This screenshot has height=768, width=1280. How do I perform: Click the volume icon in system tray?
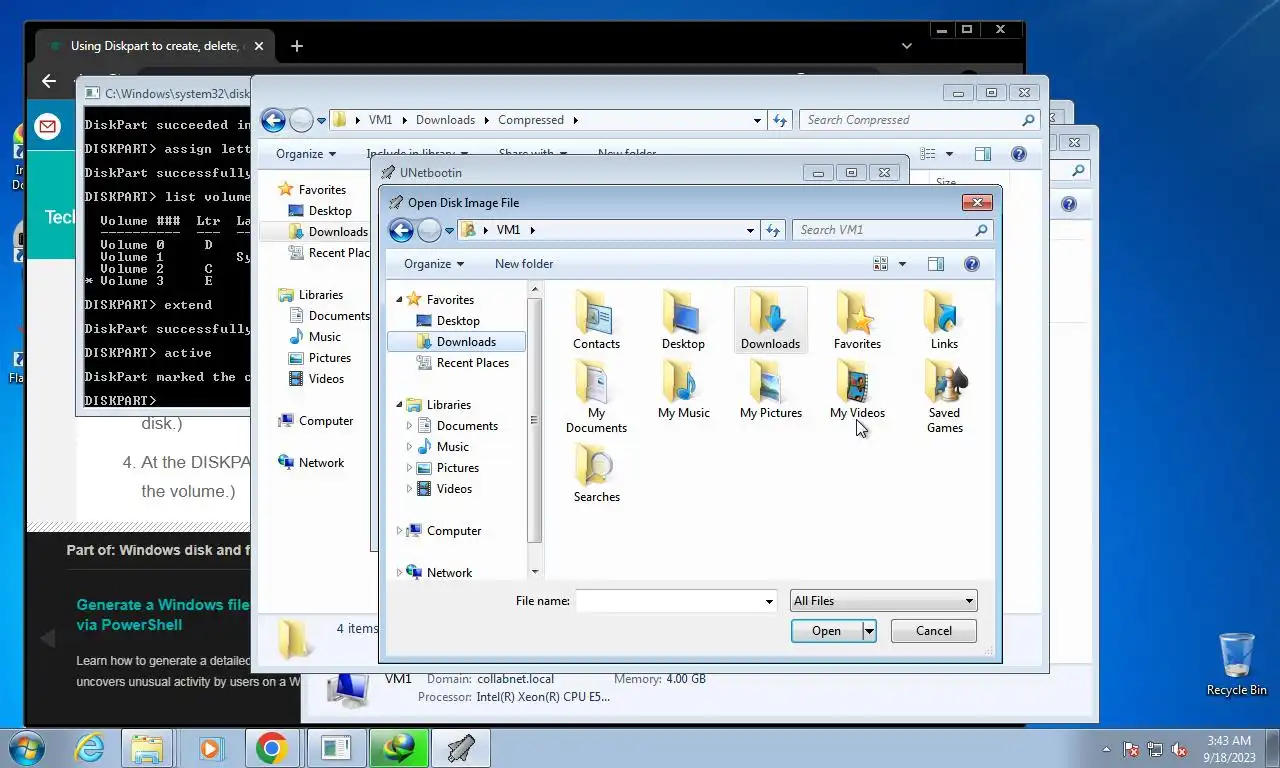coord(1179,749)
